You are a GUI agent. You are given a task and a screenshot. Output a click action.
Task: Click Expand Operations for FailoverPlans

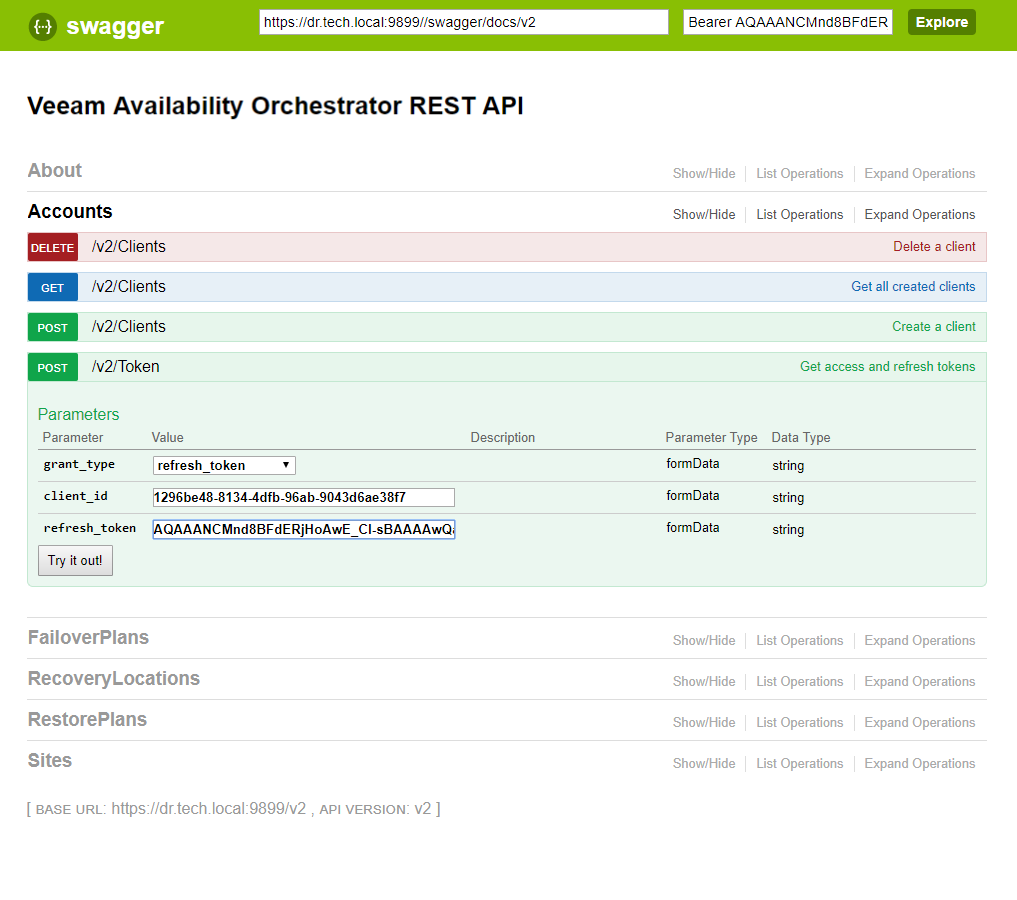click(x=920, y=641)
